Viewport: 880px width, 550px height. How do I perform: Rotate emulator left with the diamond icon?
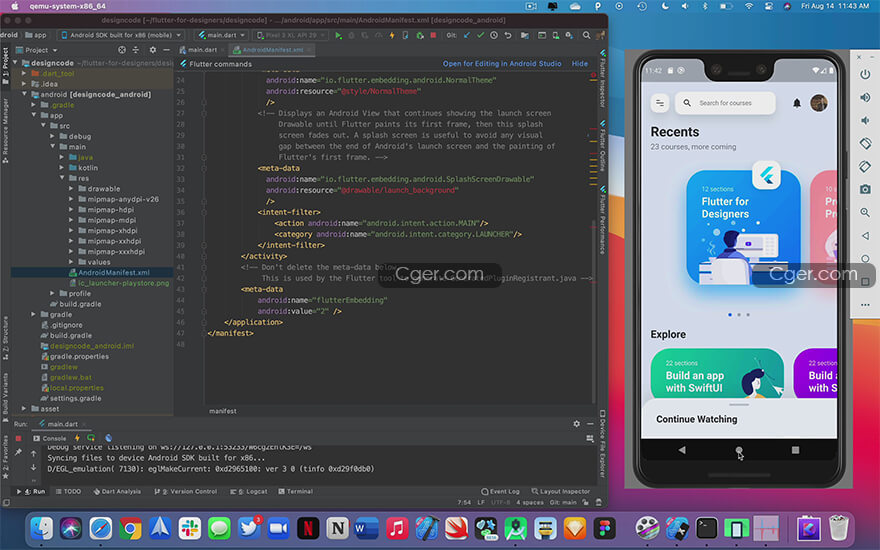point(865,144)
